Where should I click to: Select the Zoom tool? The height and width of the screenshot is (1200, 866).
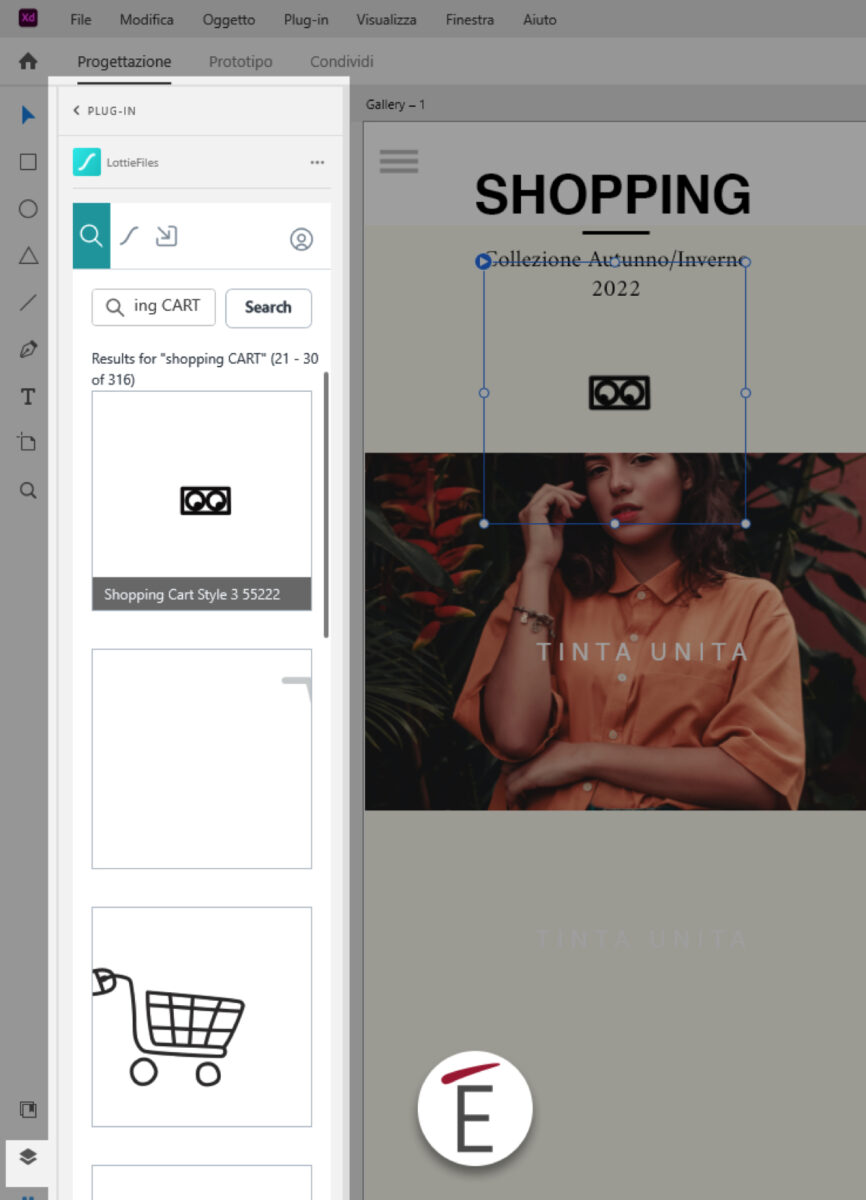coord(28,490)
